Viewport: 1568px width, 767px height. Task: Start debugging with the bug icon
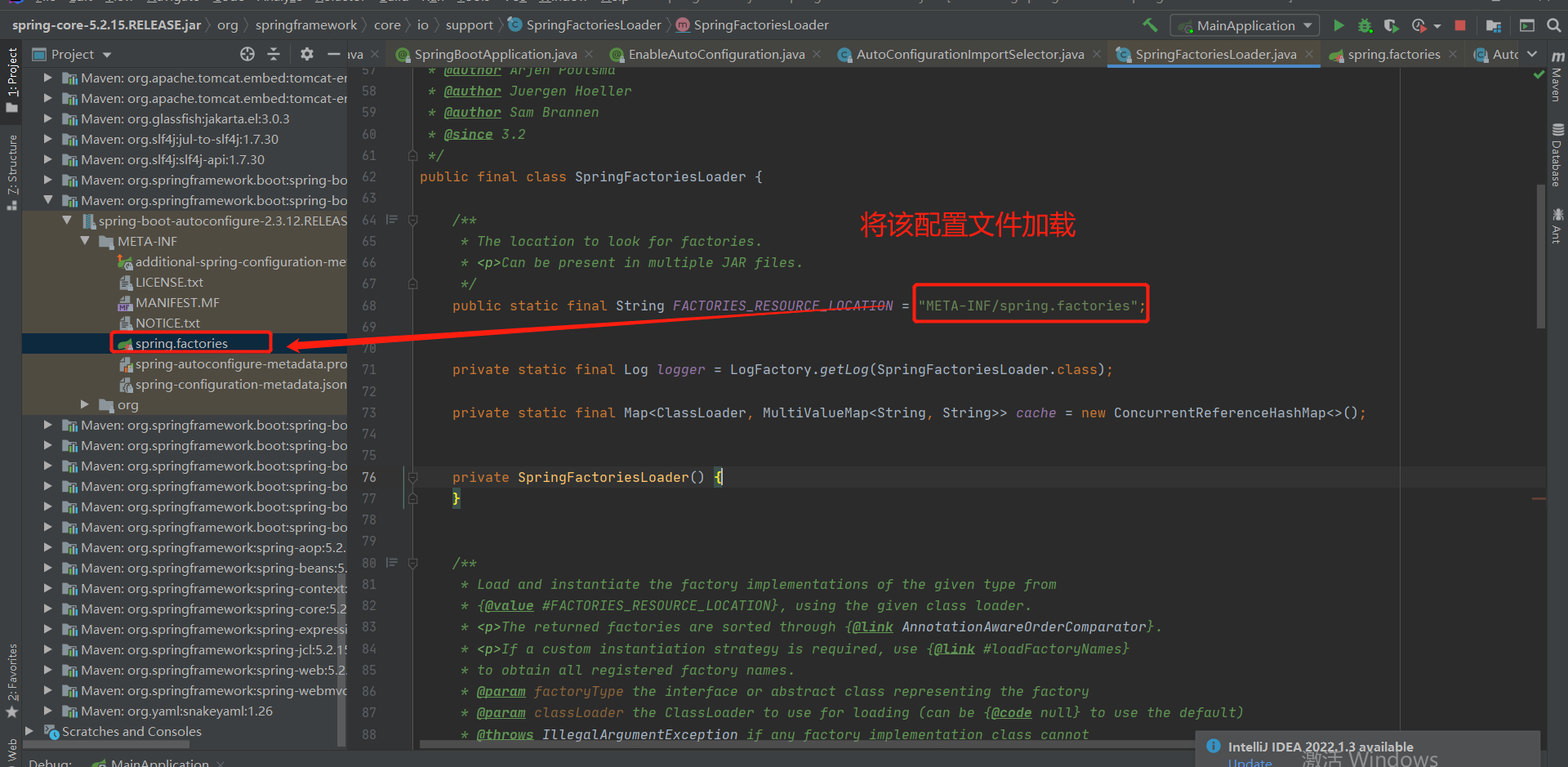coord(1365,25)
